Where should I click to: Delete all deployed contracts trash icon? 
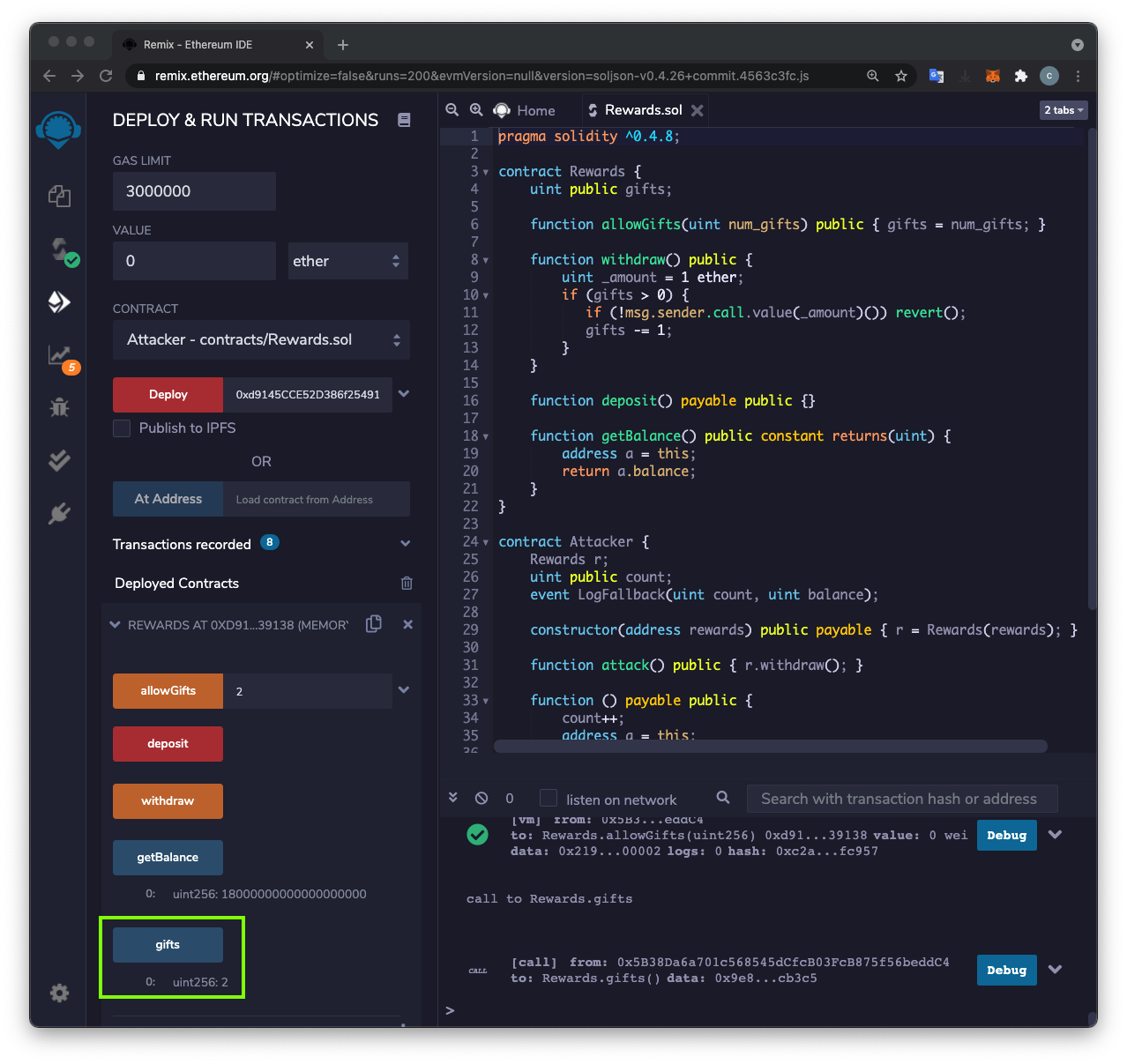pos(407,583)
